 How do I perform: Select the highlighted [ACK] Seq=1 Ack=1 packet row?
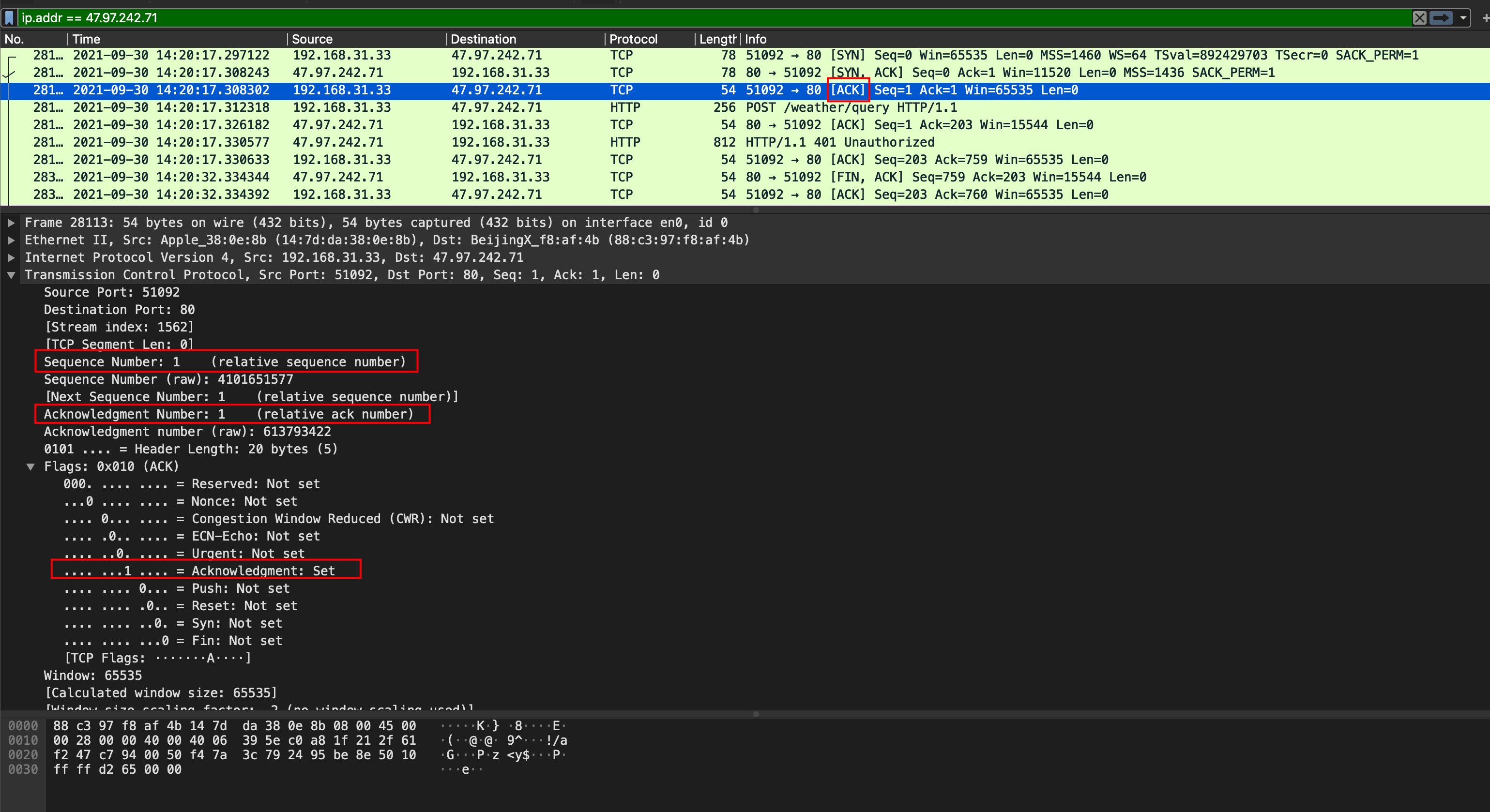(745, 90)
